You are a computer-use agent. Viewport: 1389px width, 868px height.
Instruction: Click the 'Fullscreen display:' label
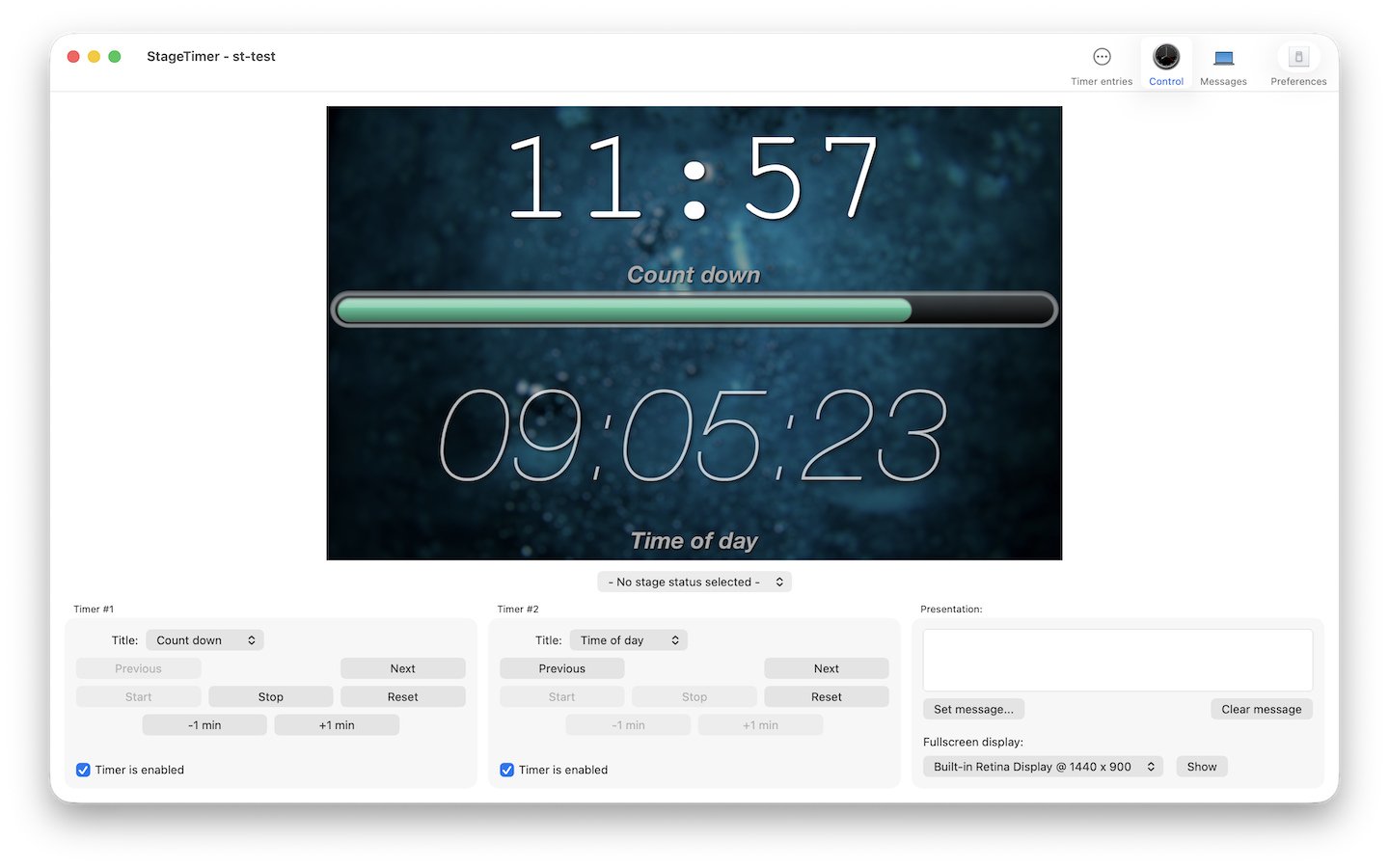click(x=973, y=743)
